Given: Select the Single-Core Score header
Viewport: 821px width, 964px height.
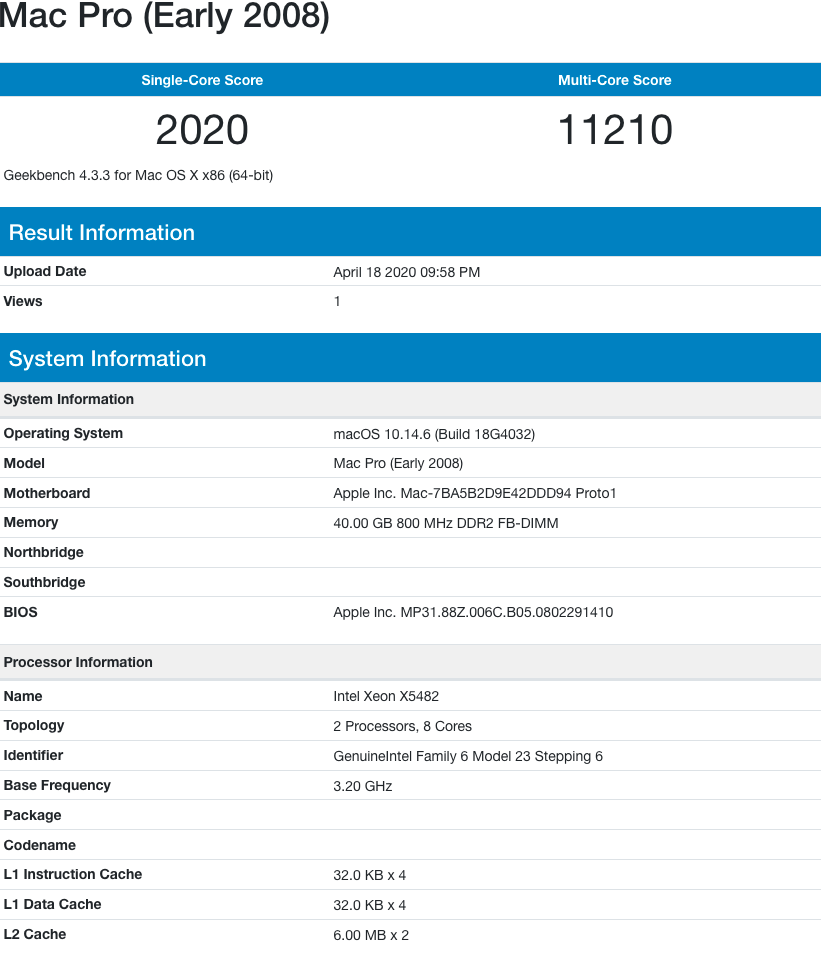Looking at the screenshot, I should click(x=202, y=80).
